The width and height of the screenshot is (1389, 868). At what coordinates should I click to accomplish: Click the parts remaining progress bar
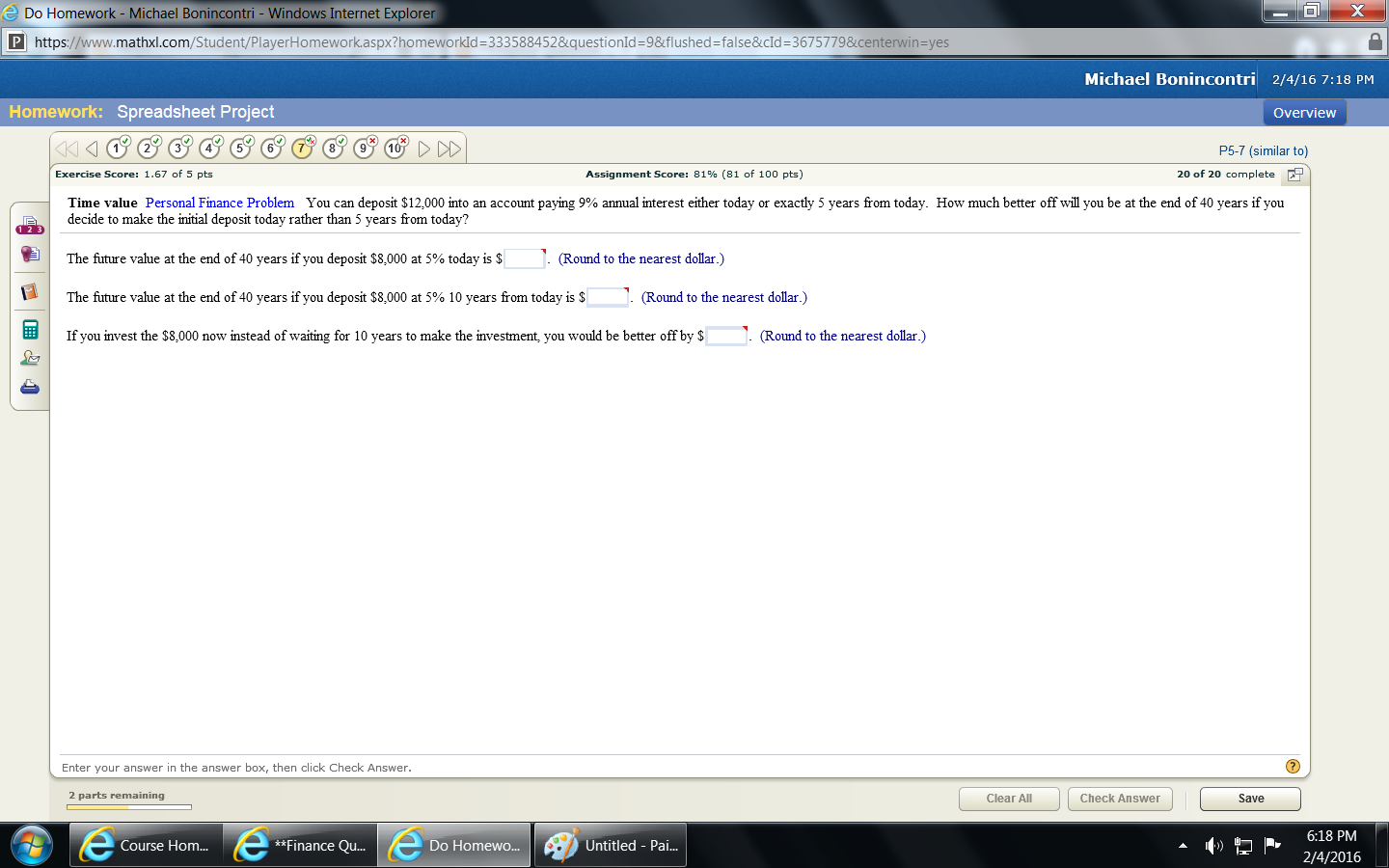129,807
